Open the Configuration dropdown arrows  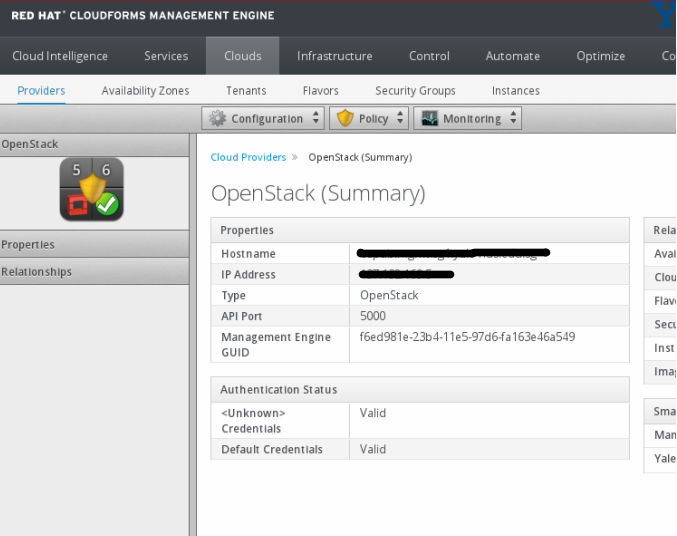tap(316, 118)
